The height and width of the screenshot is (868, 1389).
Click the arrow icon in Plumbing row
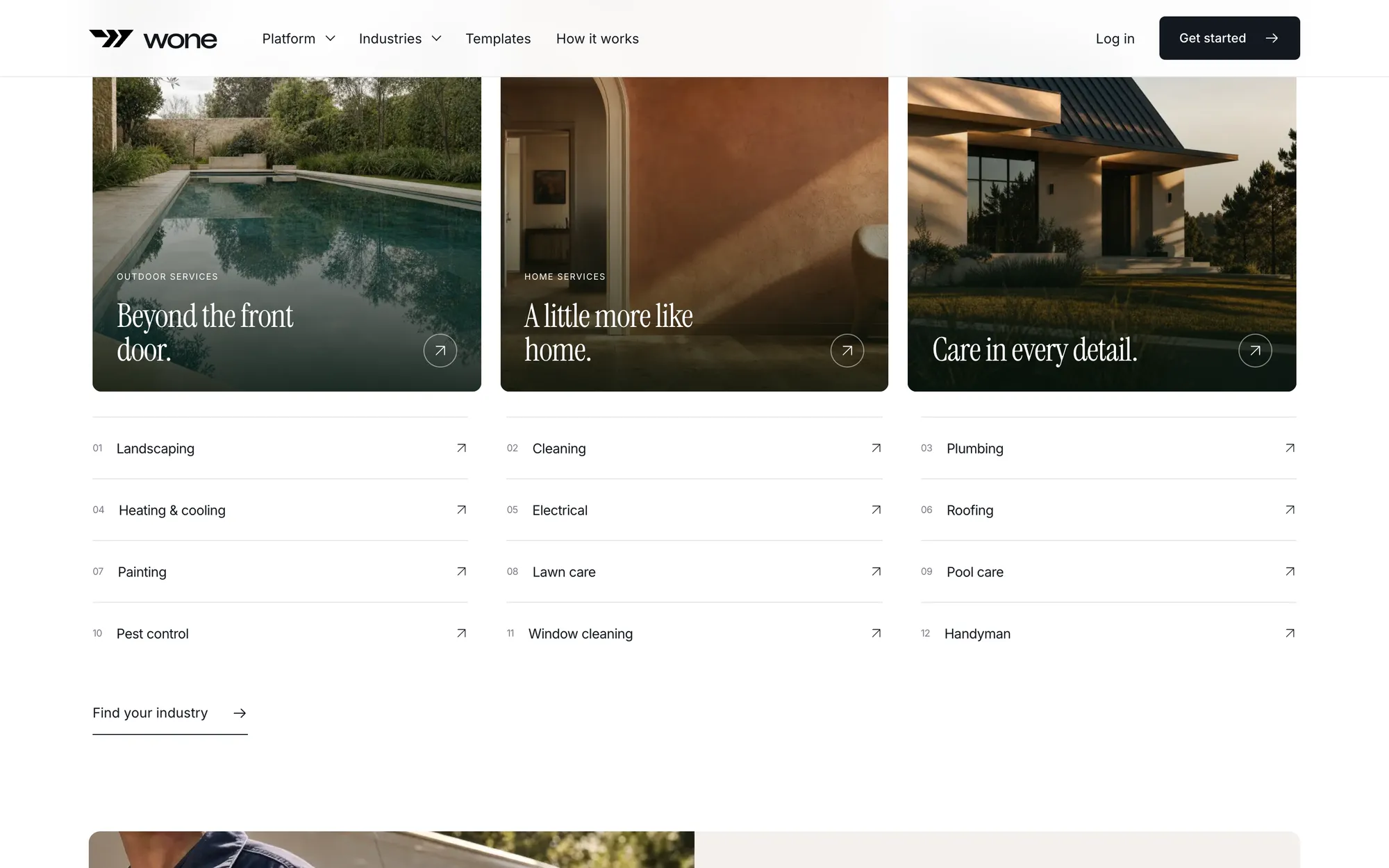1290,448
